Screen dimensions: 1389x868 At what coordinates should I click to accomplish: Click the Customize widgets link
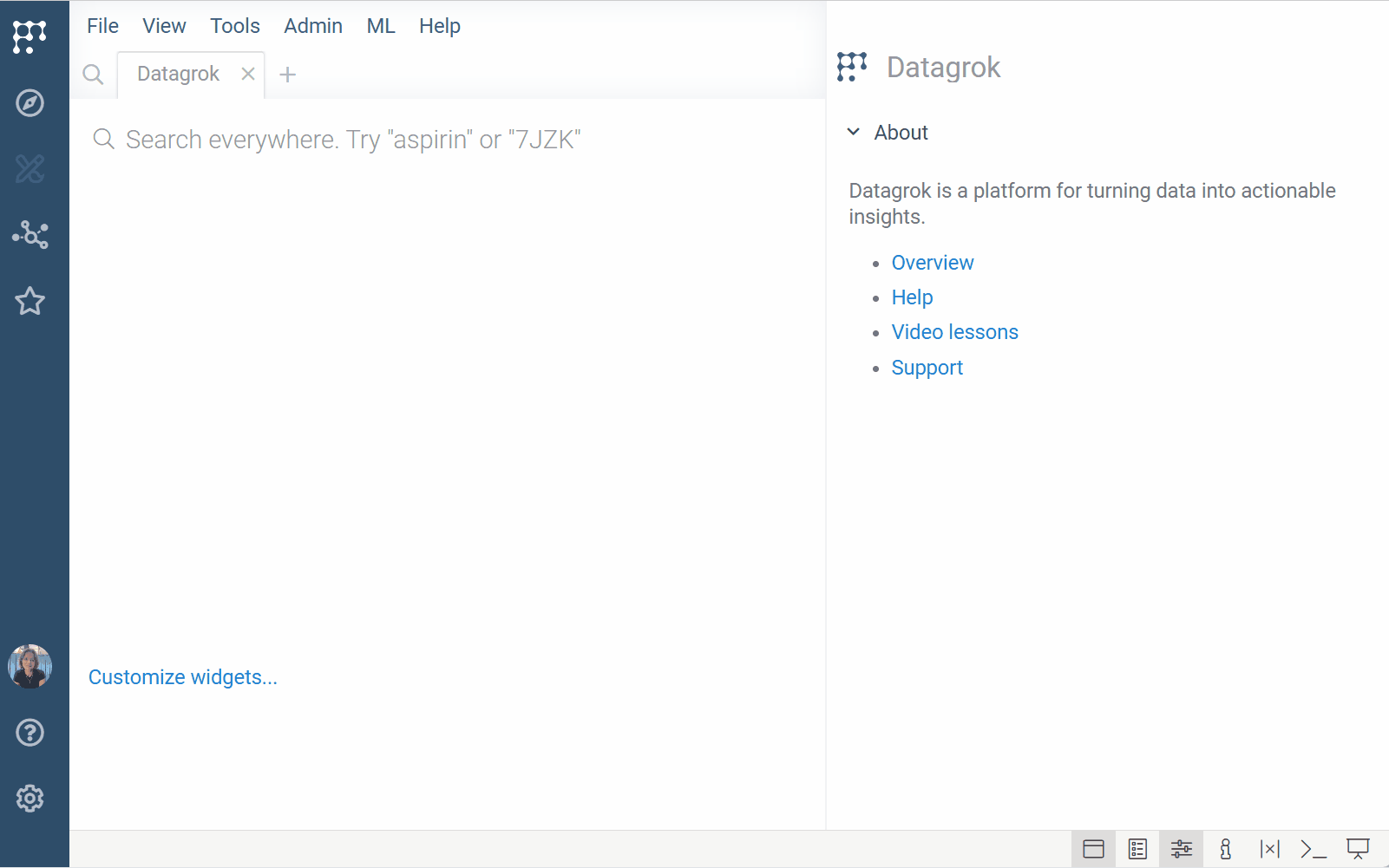pyautogui.click(x=183, y=677)
